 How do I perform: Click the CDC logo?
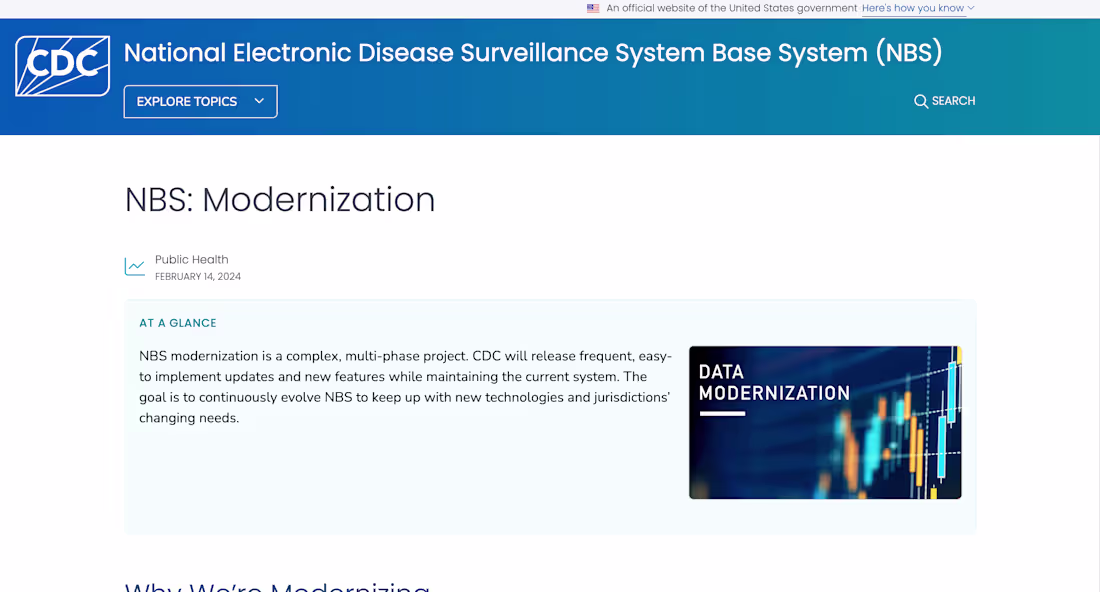tap(61, 65)
